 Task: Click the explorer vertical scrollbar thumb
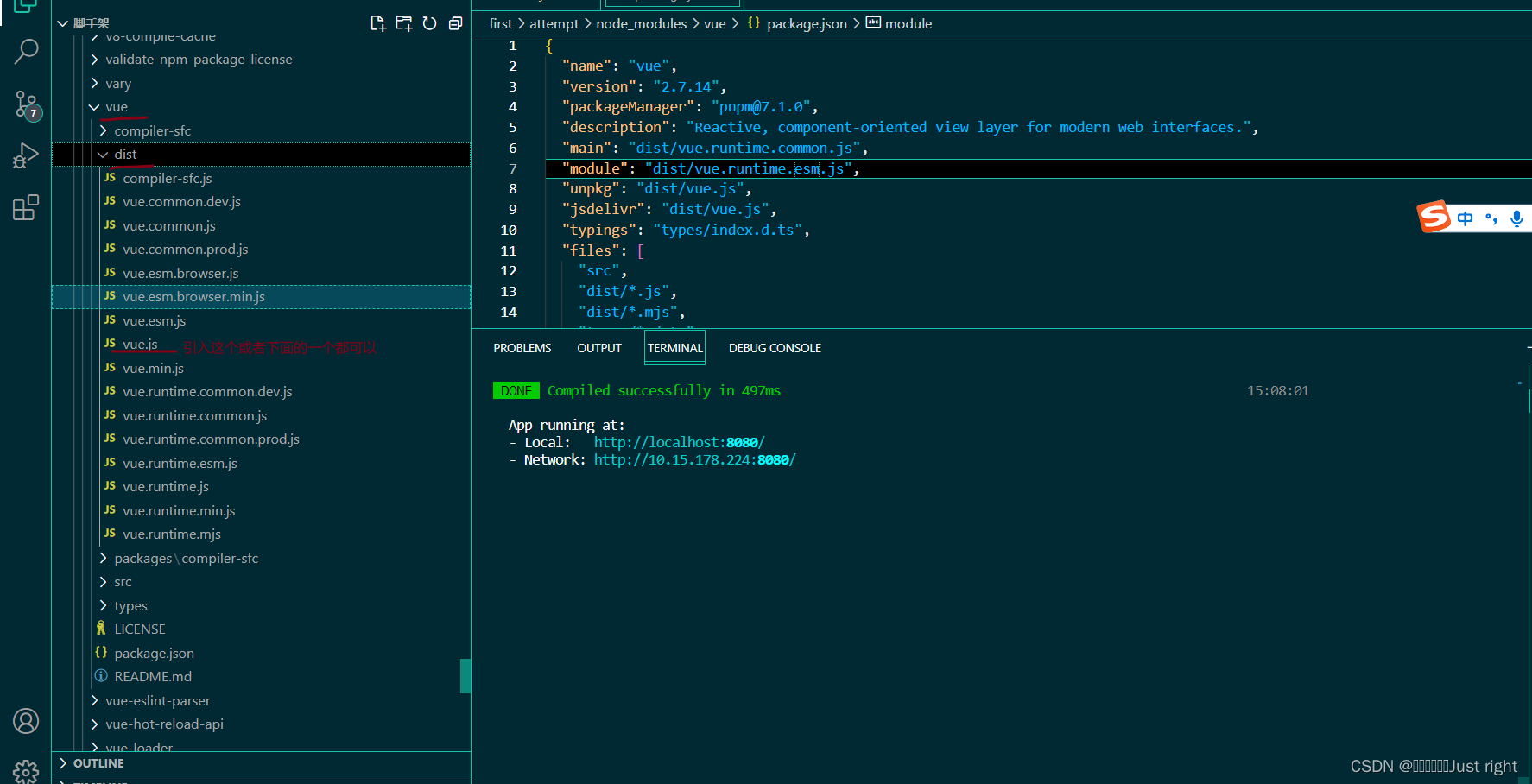(465, 676)
